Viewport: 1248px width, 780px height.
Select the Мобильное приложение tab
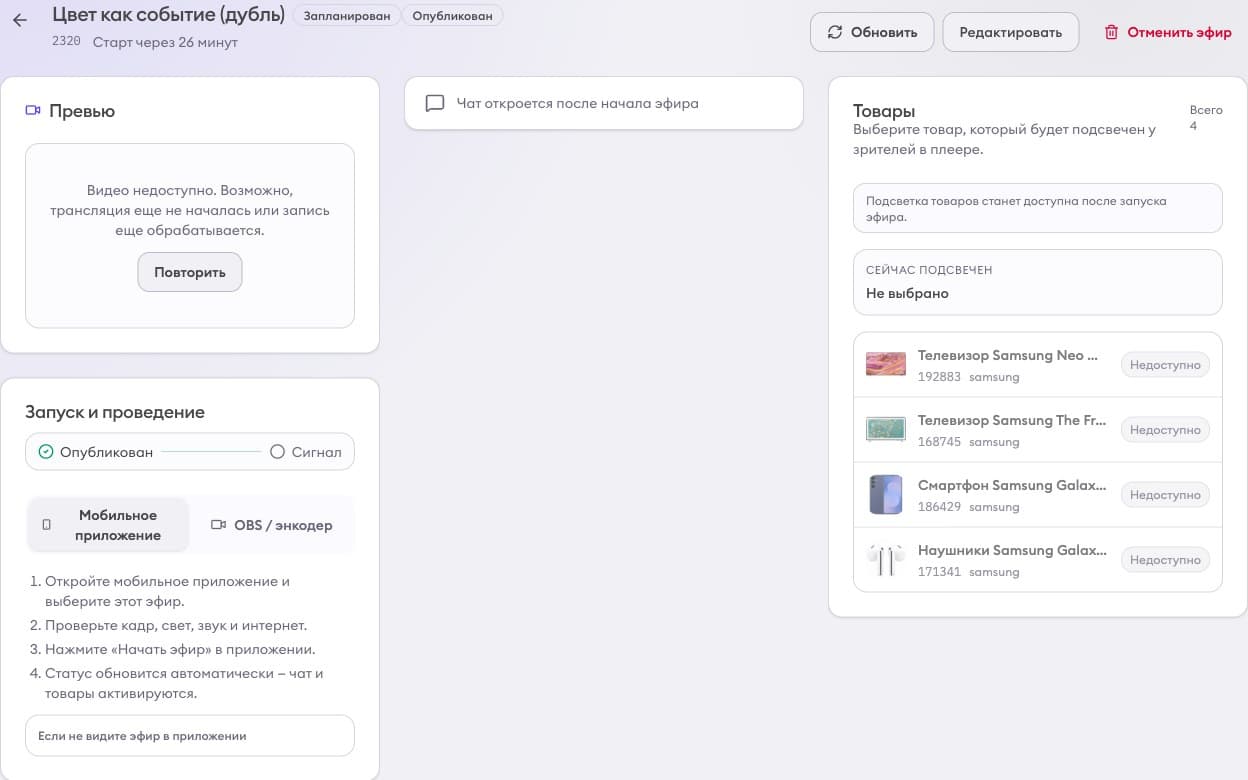click(108, 525)
